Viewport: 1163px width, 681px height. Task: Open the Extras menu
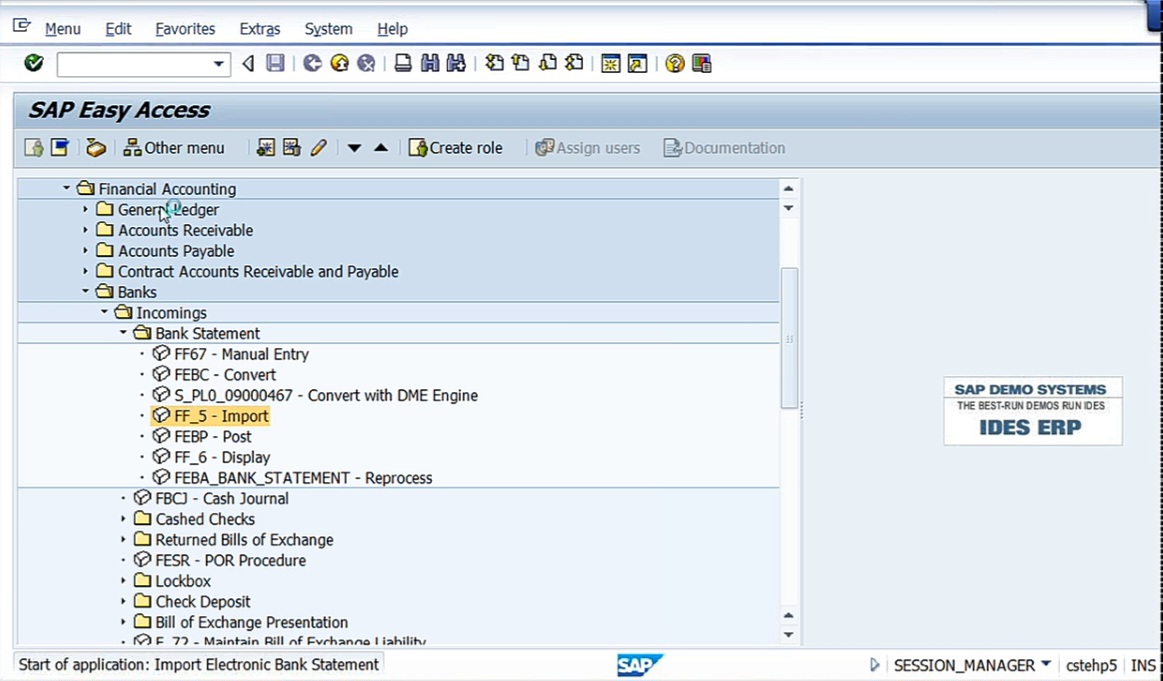pyautogui.click(x=260, y=29)
